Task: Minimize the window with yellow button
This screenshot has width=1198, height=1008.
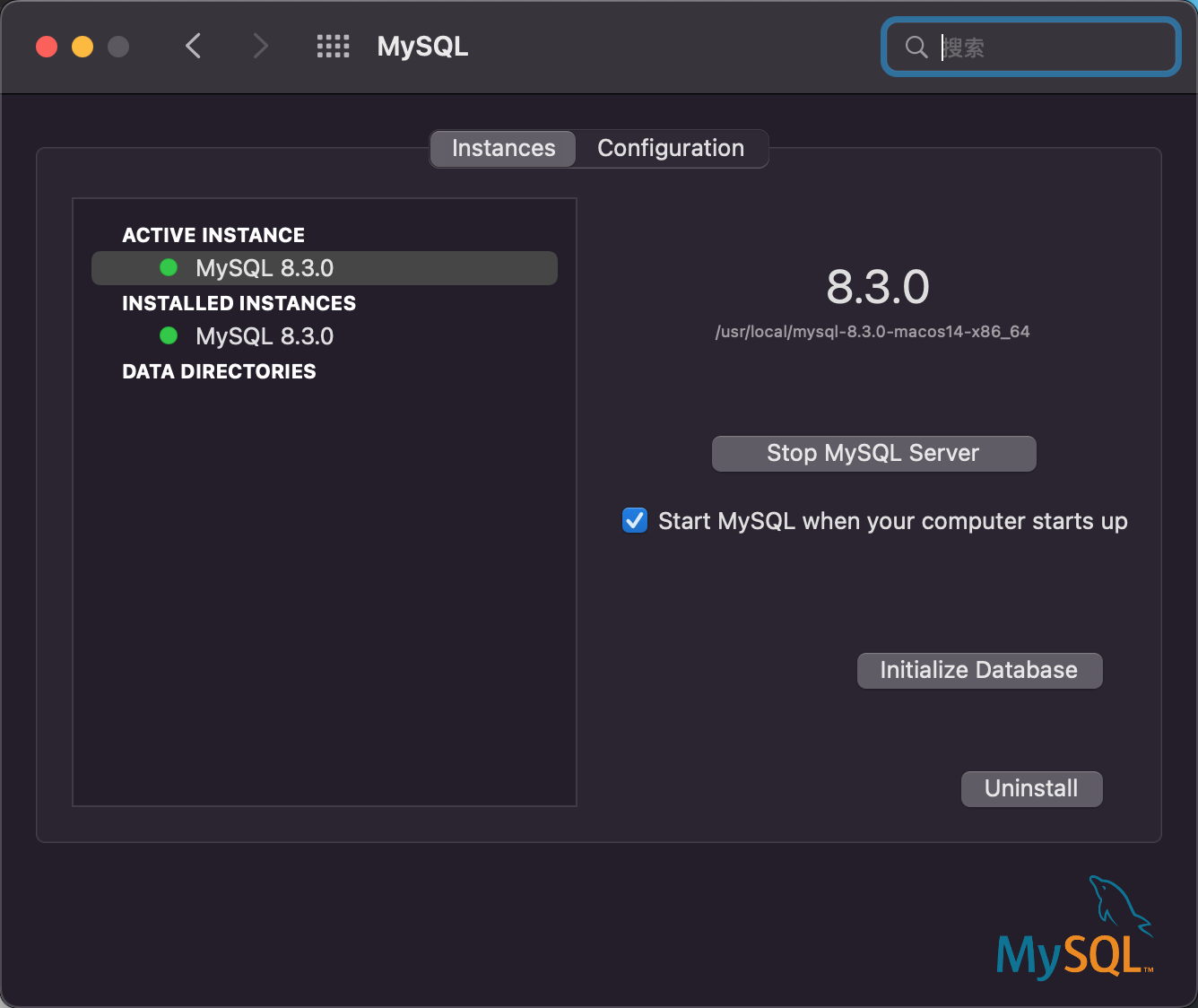Action: pos(82,47)
